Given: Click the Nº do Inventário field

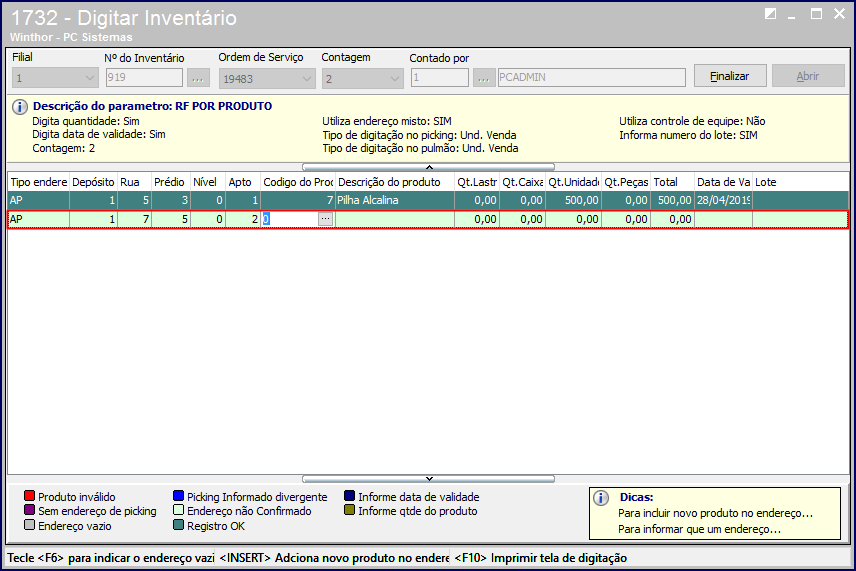Looking at the screenshot, I should point(144,78).
